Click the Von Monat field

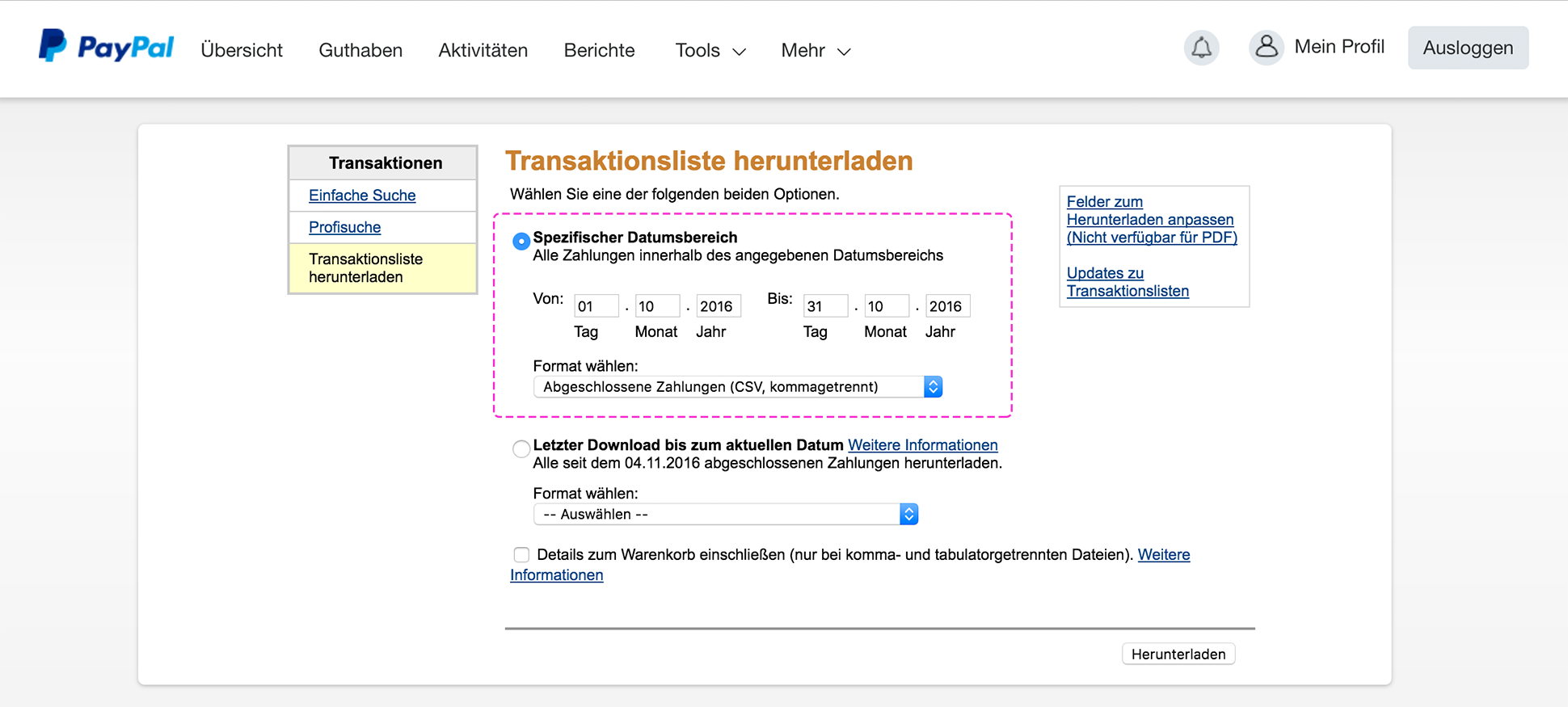pyautogui.click(x=657, y=306)
